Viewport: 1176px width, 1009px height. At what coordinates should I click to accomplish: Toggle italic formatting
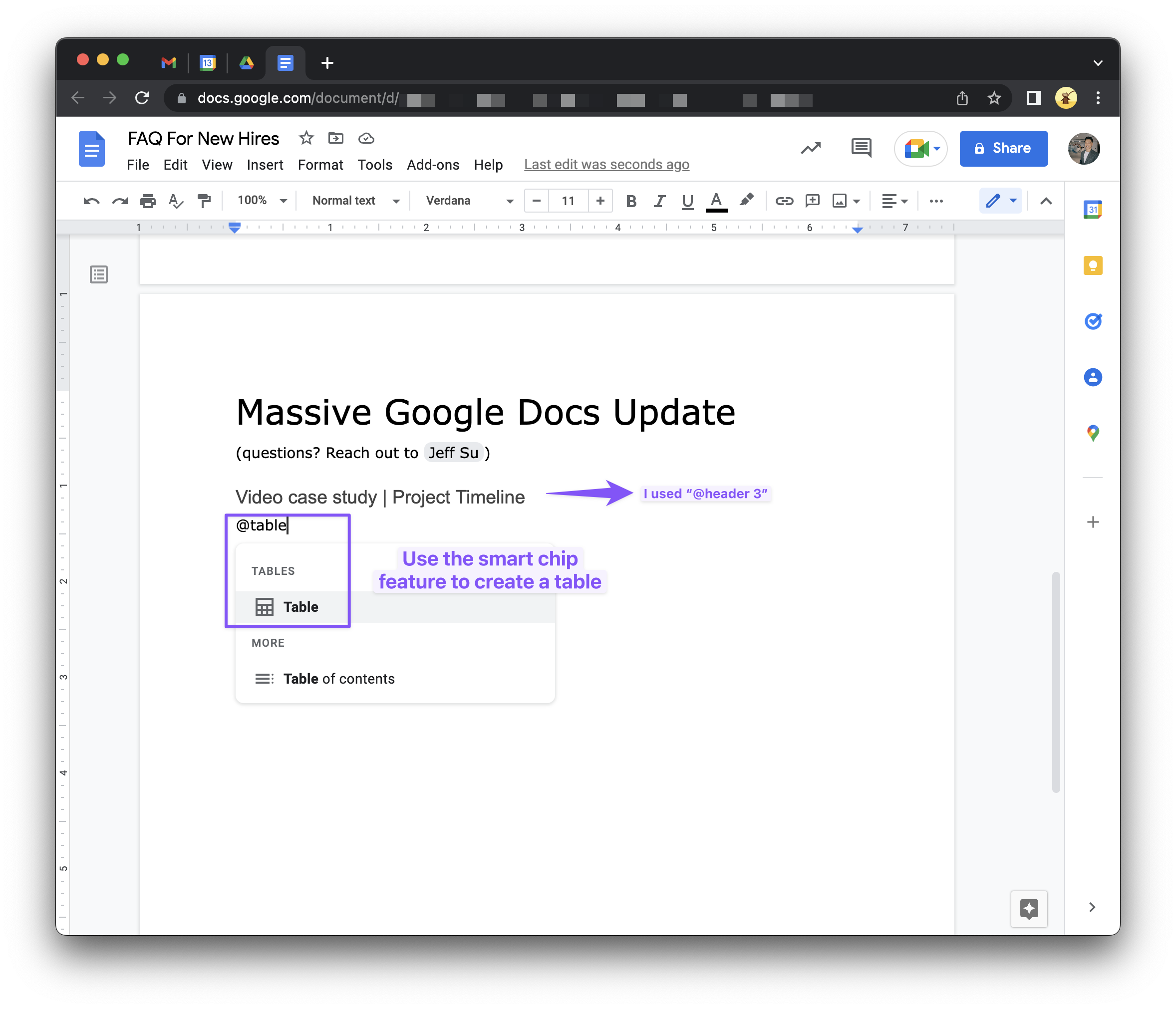point(659,201)
